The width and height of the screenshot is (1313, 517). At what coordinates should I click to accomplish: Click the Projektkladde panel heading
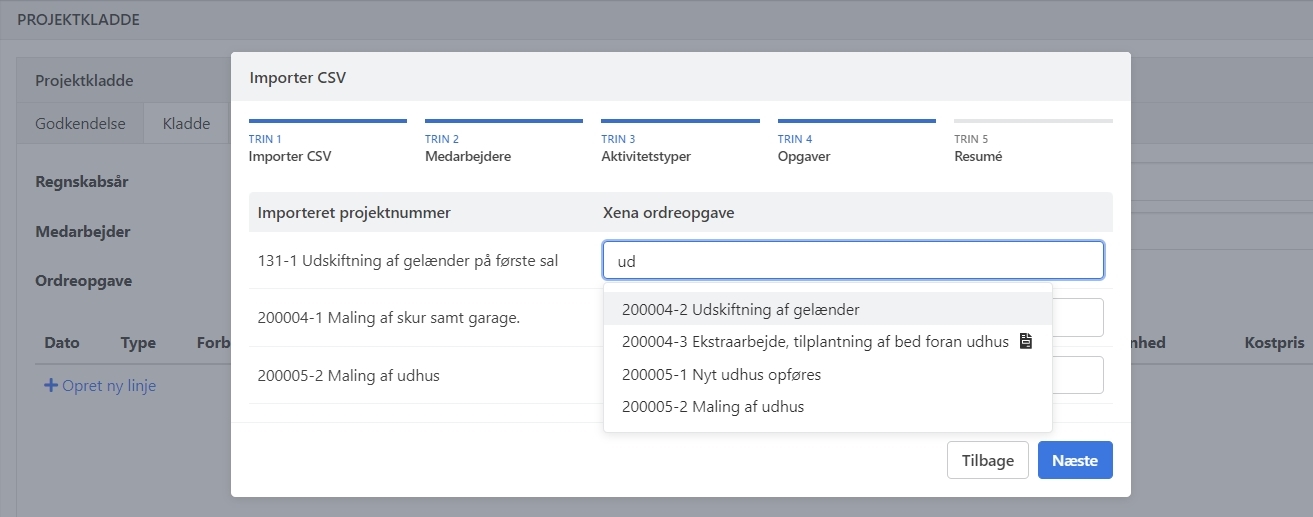pos(84,80)
